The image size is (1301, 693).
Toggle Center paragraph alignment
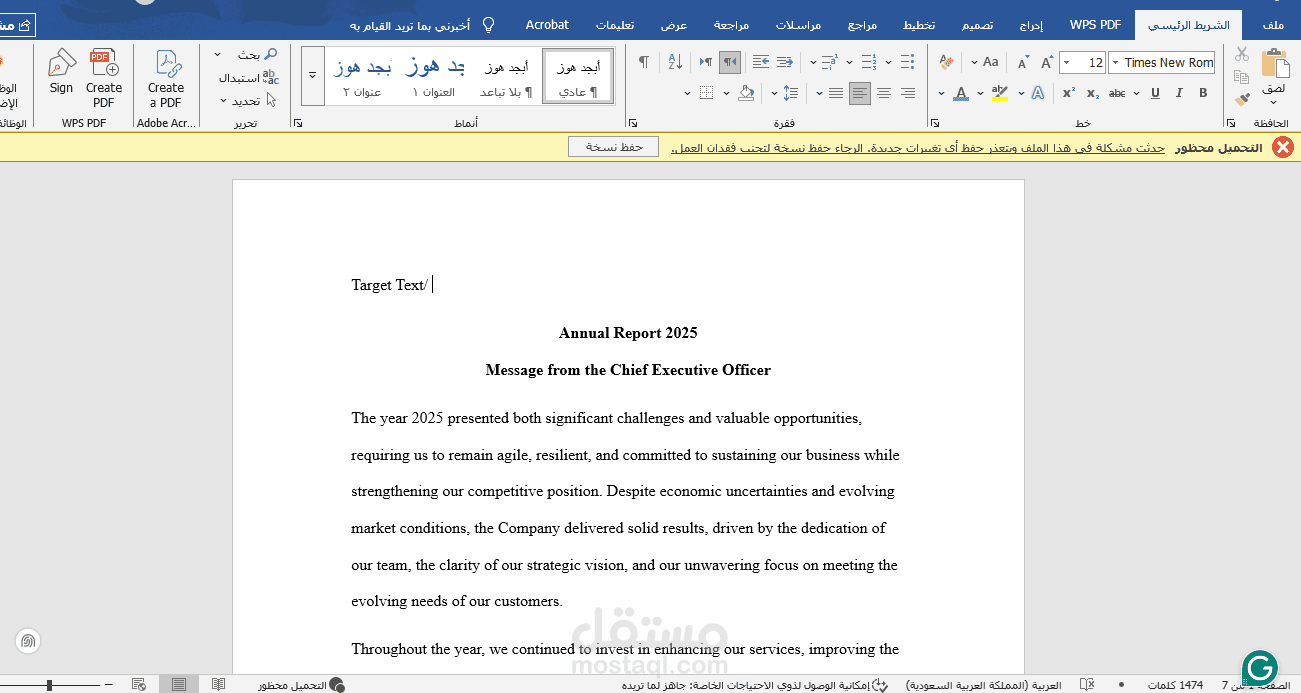click(x=884, y=93)
